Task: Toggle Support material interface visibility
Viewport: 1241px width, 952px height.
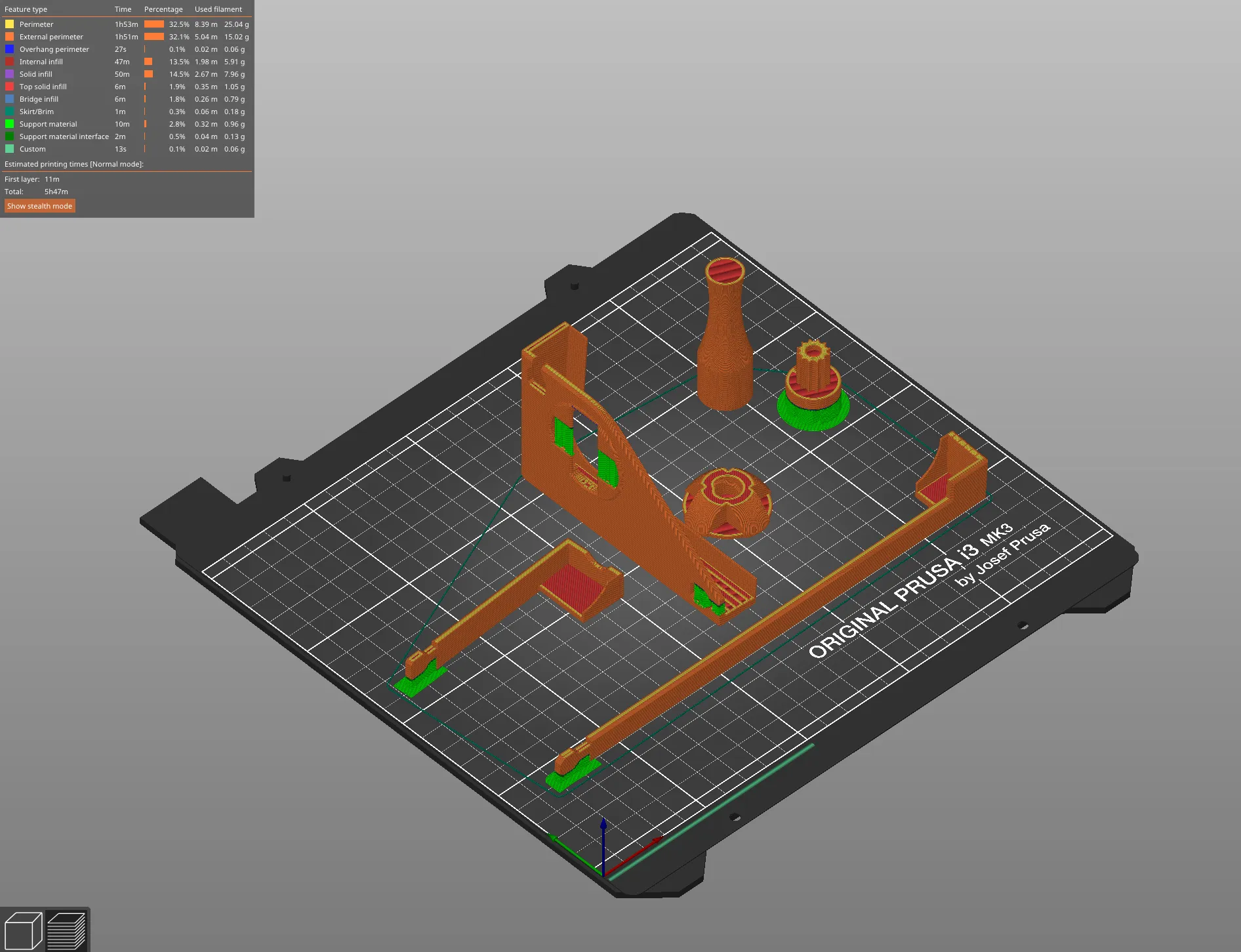Action: pos(64,136)
